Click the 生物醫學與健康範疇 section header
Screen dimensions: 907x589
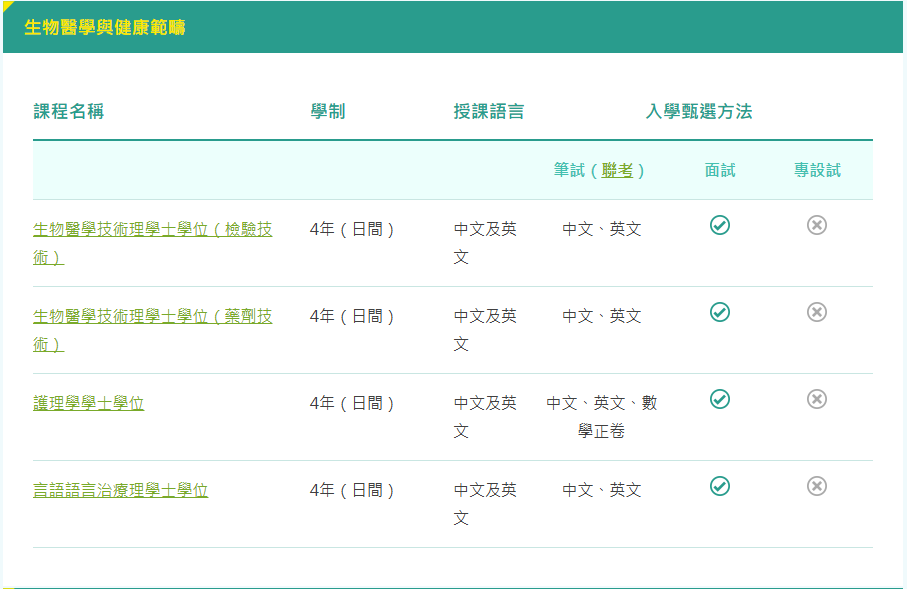coord(105,28)
